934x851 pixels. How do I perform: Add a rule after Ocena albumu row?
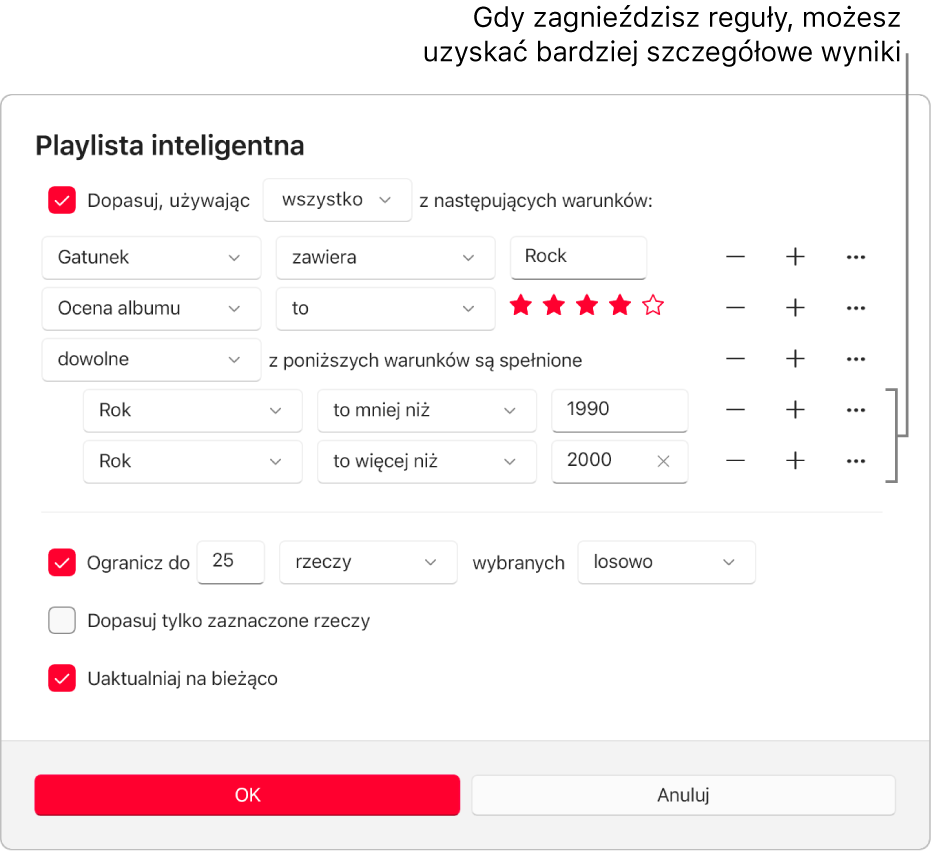[x=795, y=308]
